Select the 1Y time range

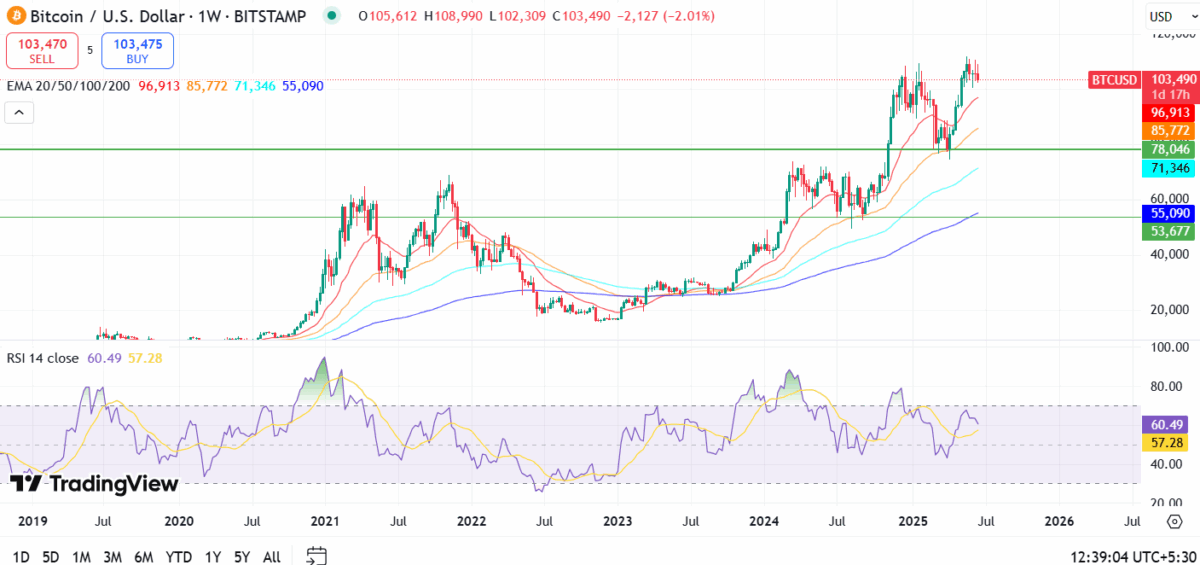[213, 556]
